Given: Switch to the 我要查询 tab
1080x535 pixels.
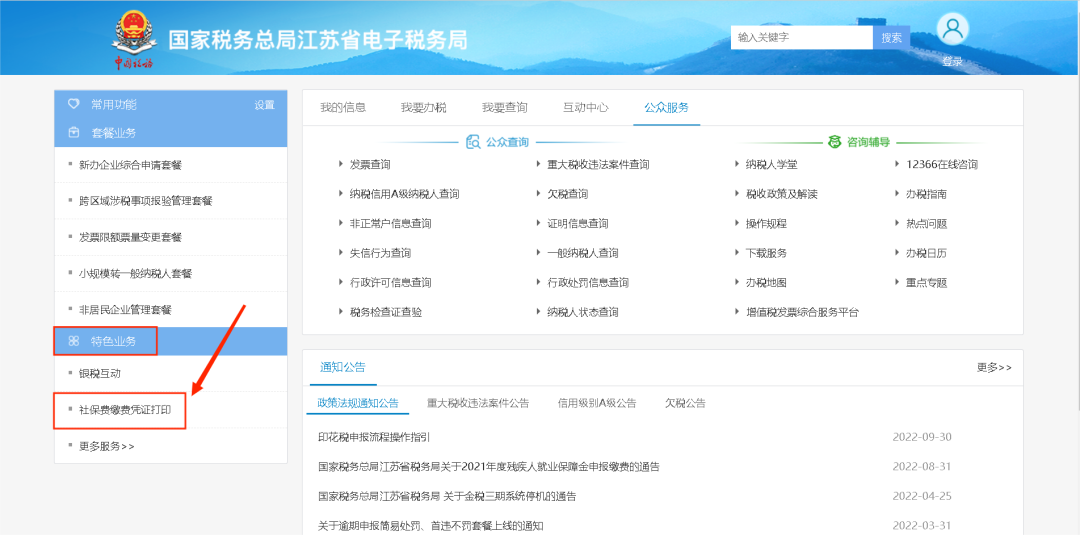Looking at the screenshot, I should [x=505, y=107].
